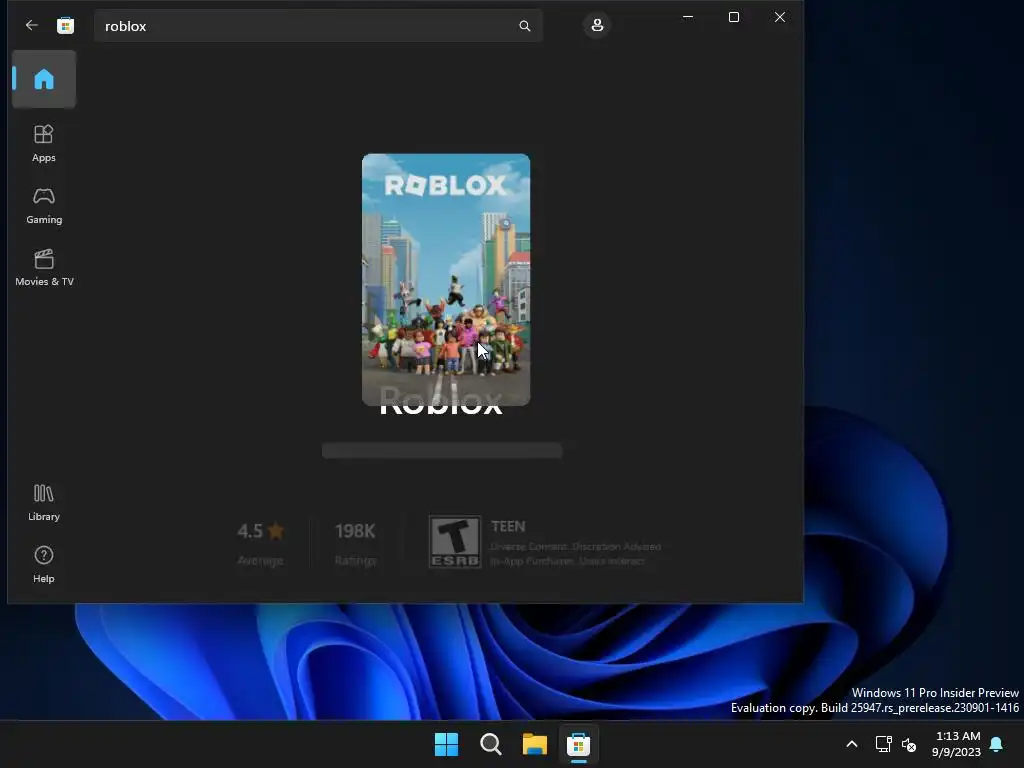The width and height of the screenshot is (1024, 768).
Task: Click the muted volume tray icon
Action: click(x=908, y=744)
